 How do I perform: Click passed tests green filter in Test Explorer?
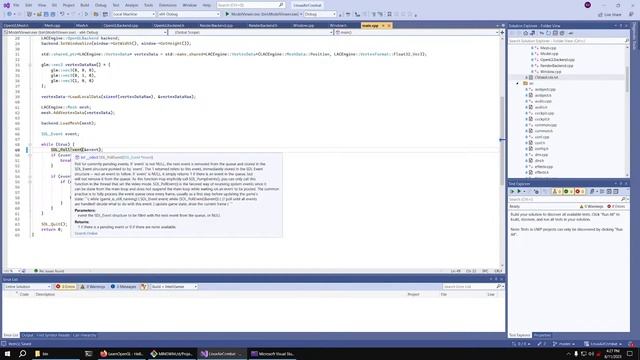[x=568, y=191]
